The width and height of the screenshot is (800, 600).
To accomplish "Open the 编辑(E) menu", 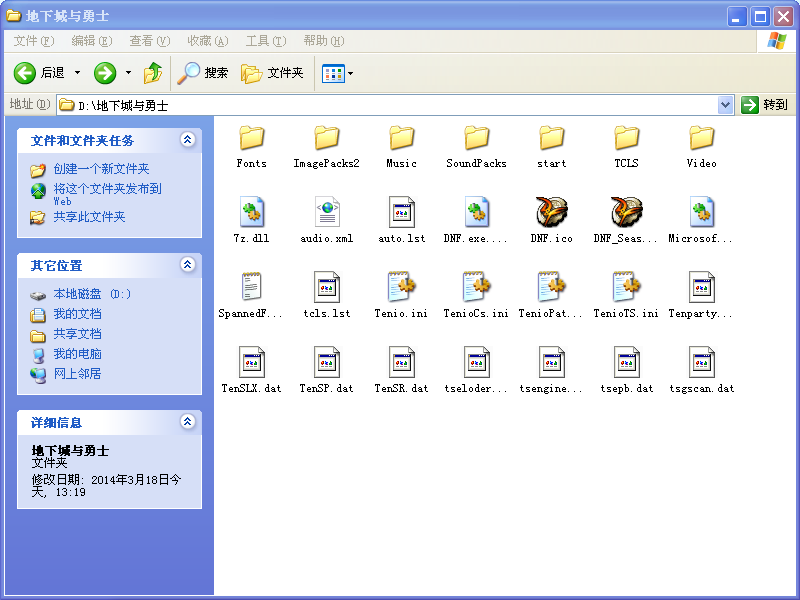I will [92, 41].
